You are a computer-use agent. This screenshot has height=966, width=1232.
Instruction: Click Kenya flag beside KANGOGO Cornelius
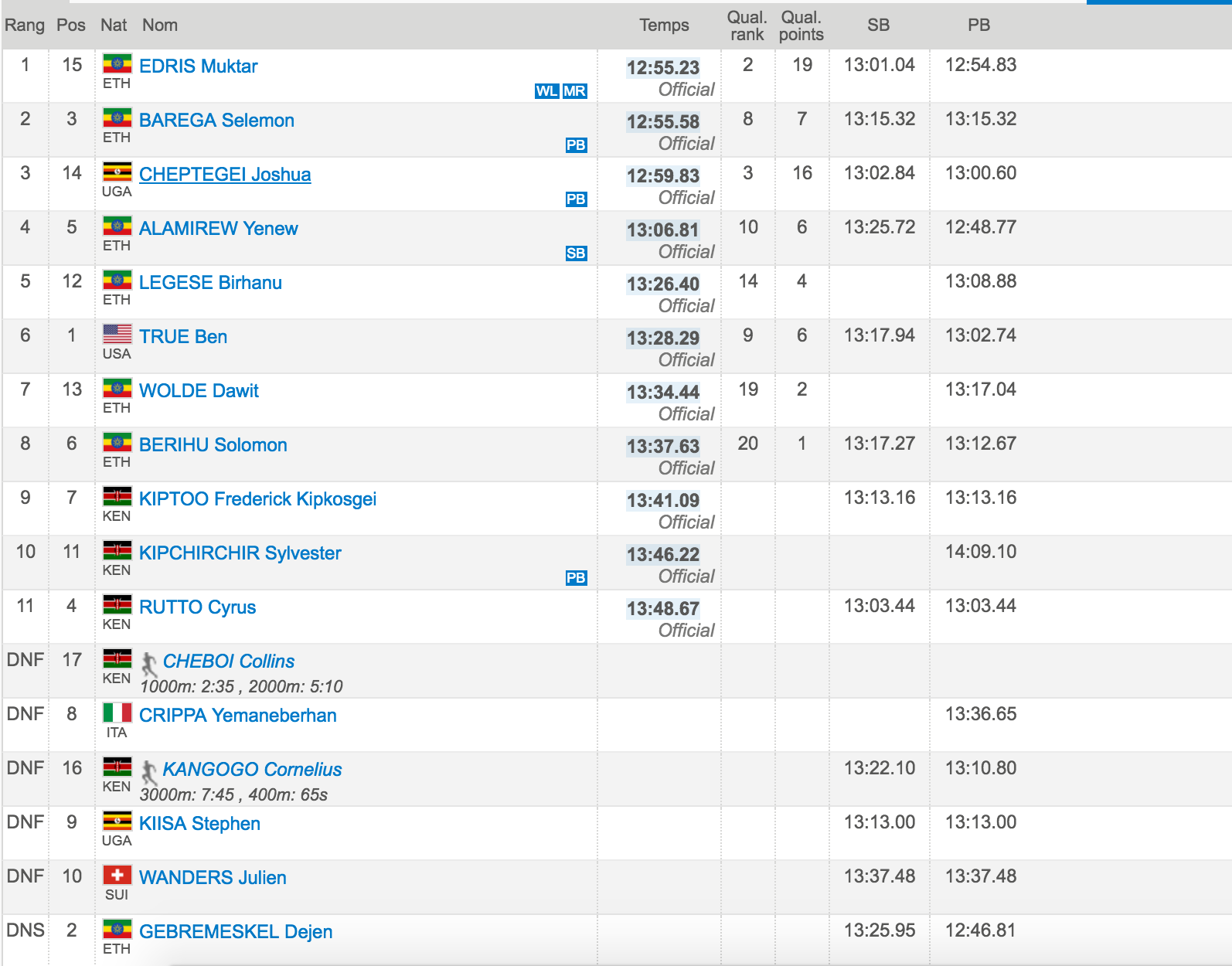pos(117,767)
